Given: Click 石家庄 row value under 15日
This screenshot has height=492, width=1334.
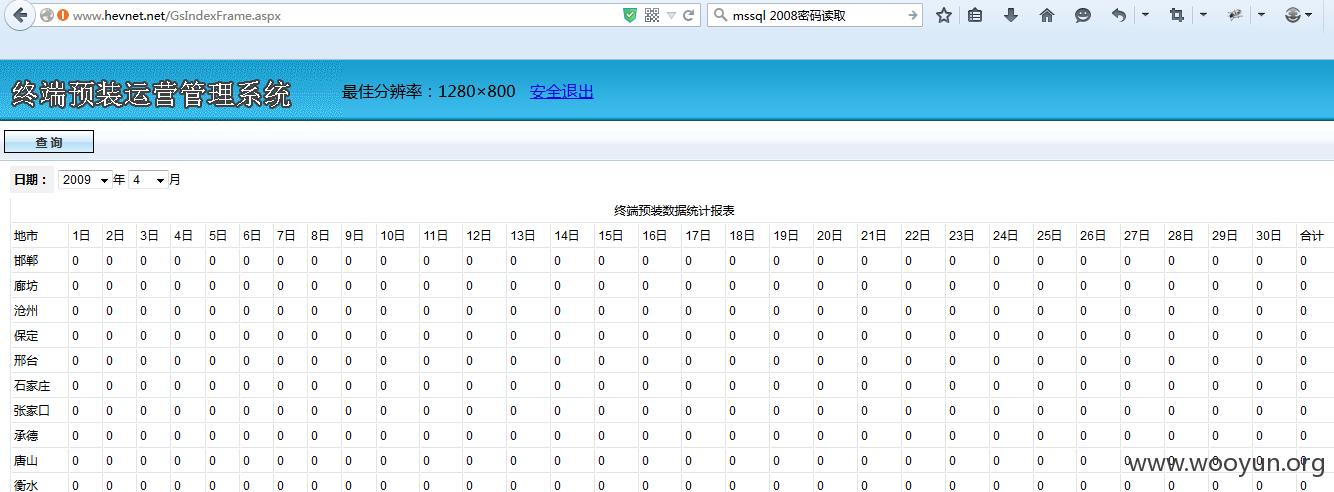Looking at the screenshot, I should click(602, 386).
